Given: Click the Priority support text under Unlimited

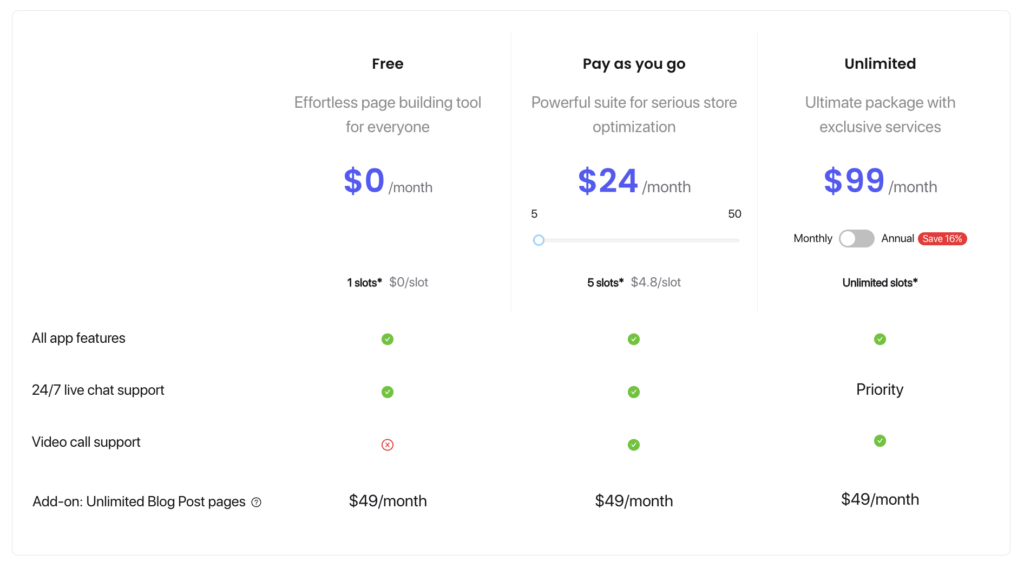Looking at the screenshot, I should (880, 390).
